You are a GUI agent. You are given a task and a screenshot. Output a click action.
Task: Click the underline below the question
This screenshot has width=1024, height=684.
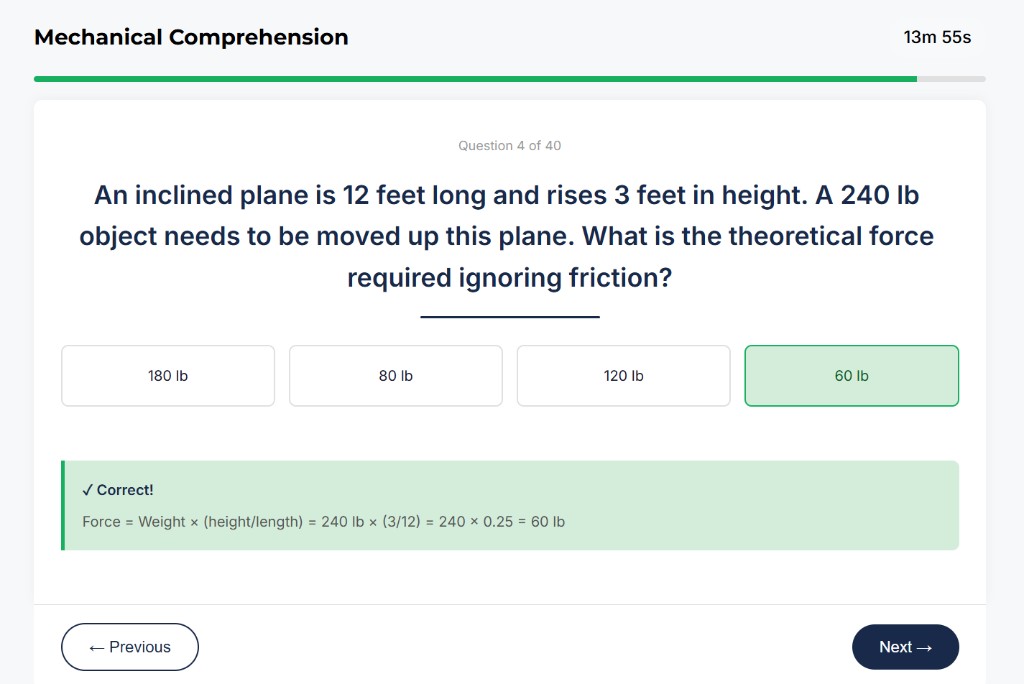(x=509, y=317)
